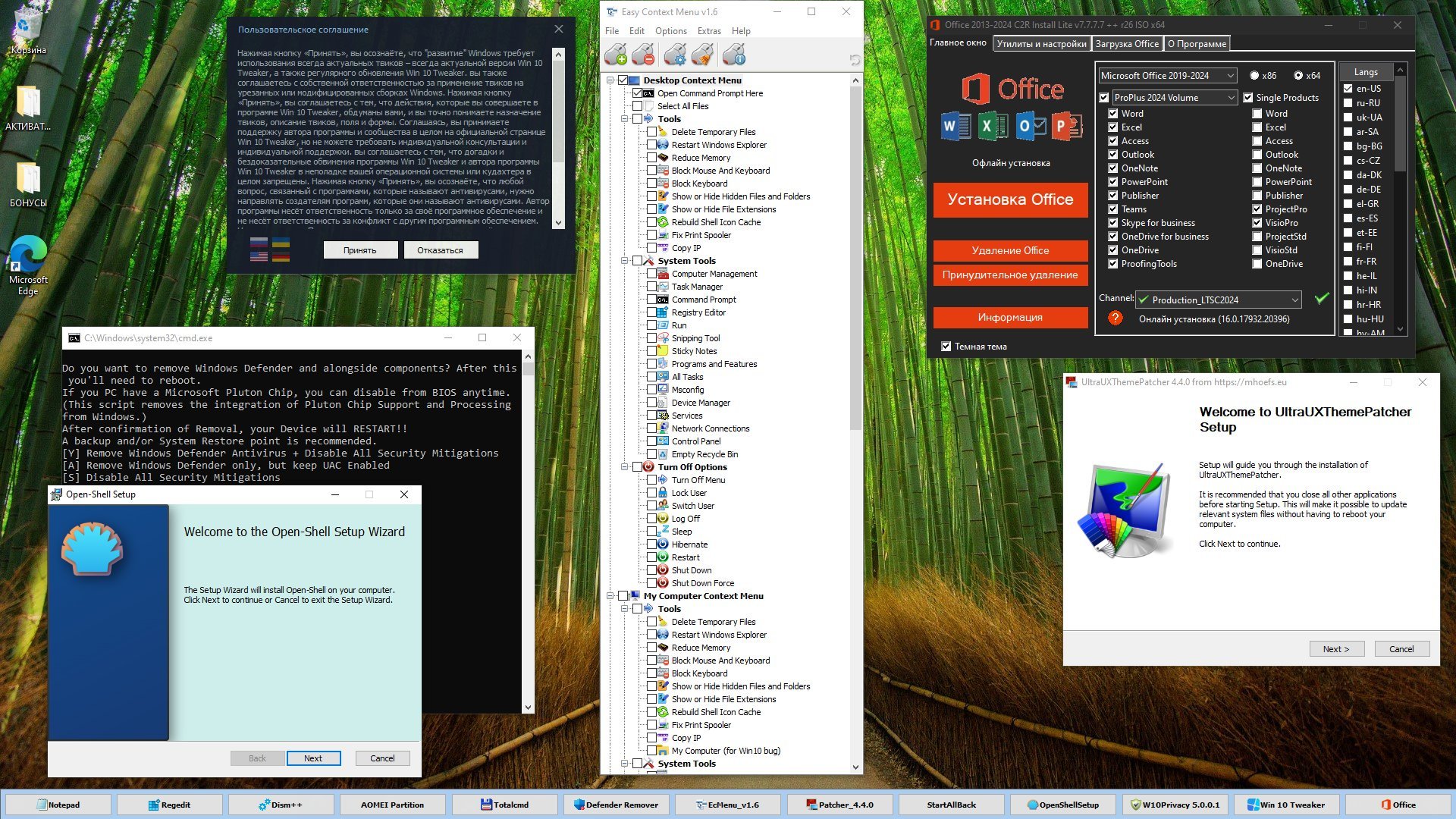The height and width of the screenshot is (819, 1456).
Task: Click the green checkmark beside the Channel dropdown
Action: click(x=1322, y=299)
